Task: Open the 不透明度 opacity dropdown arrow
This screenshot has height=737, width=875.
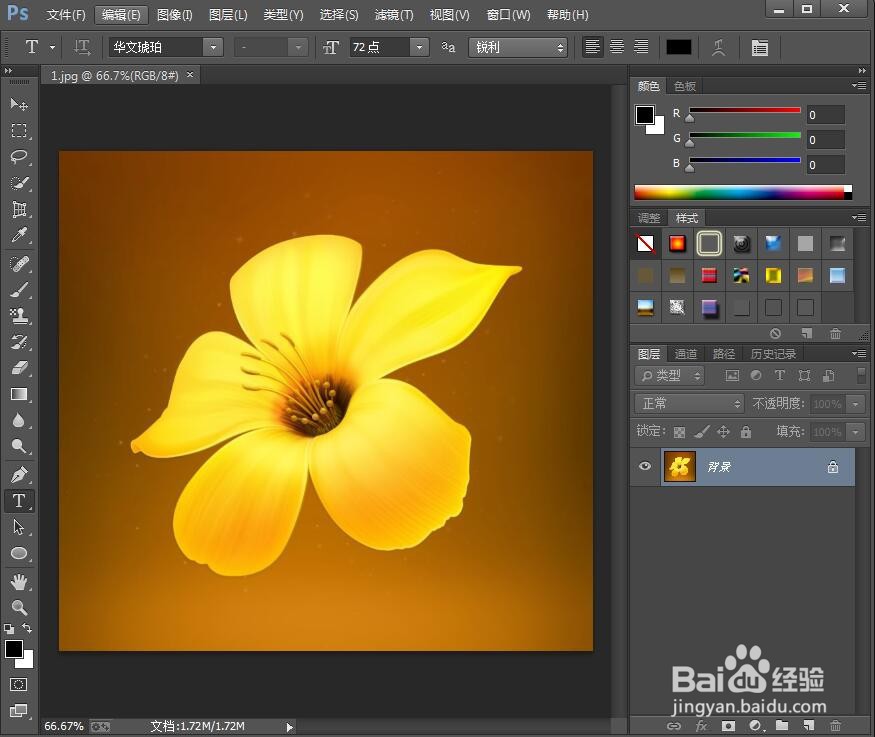Action: (855, 403)
